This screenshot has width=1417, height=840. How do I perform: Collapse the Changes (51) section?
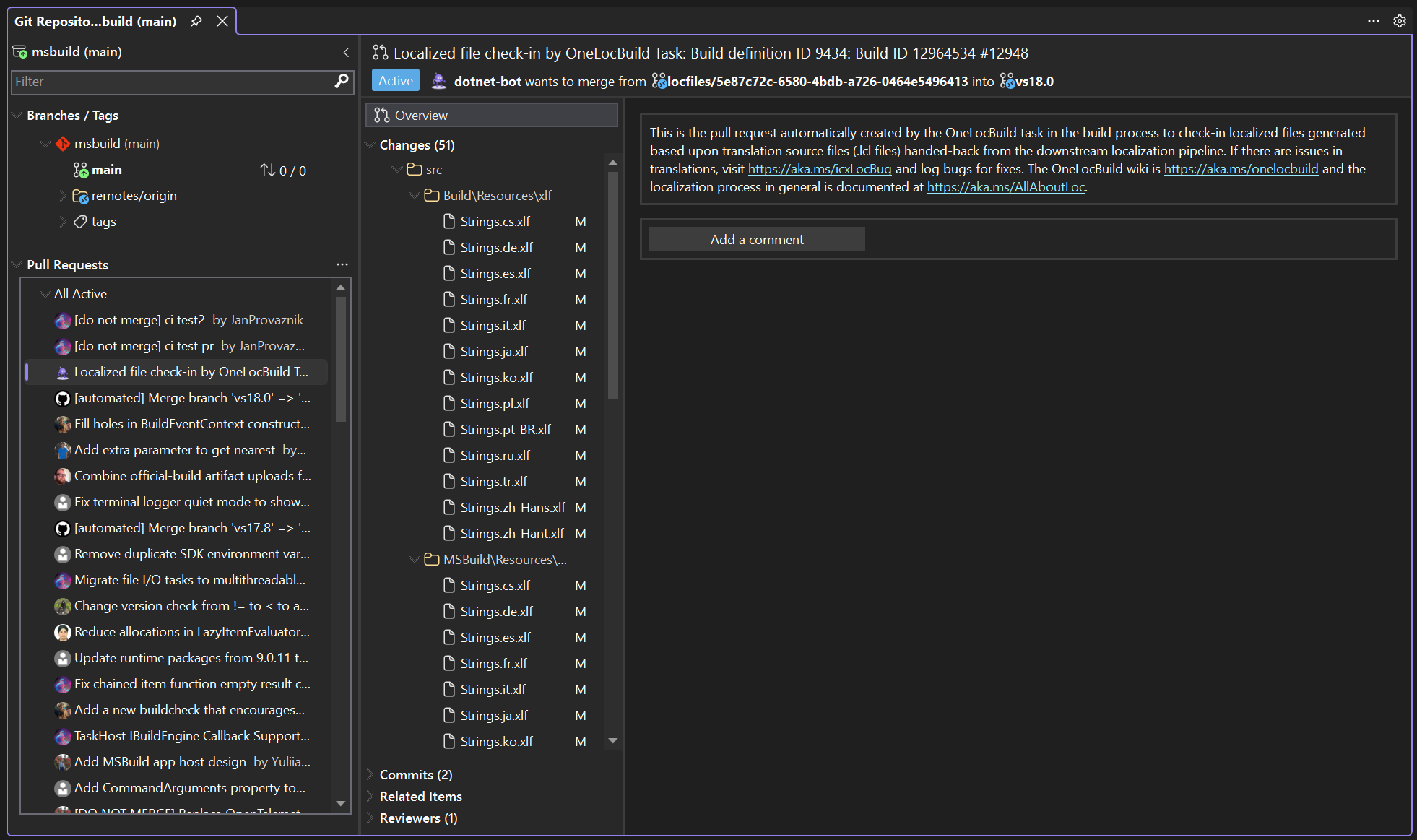click(x=370, y=145)
